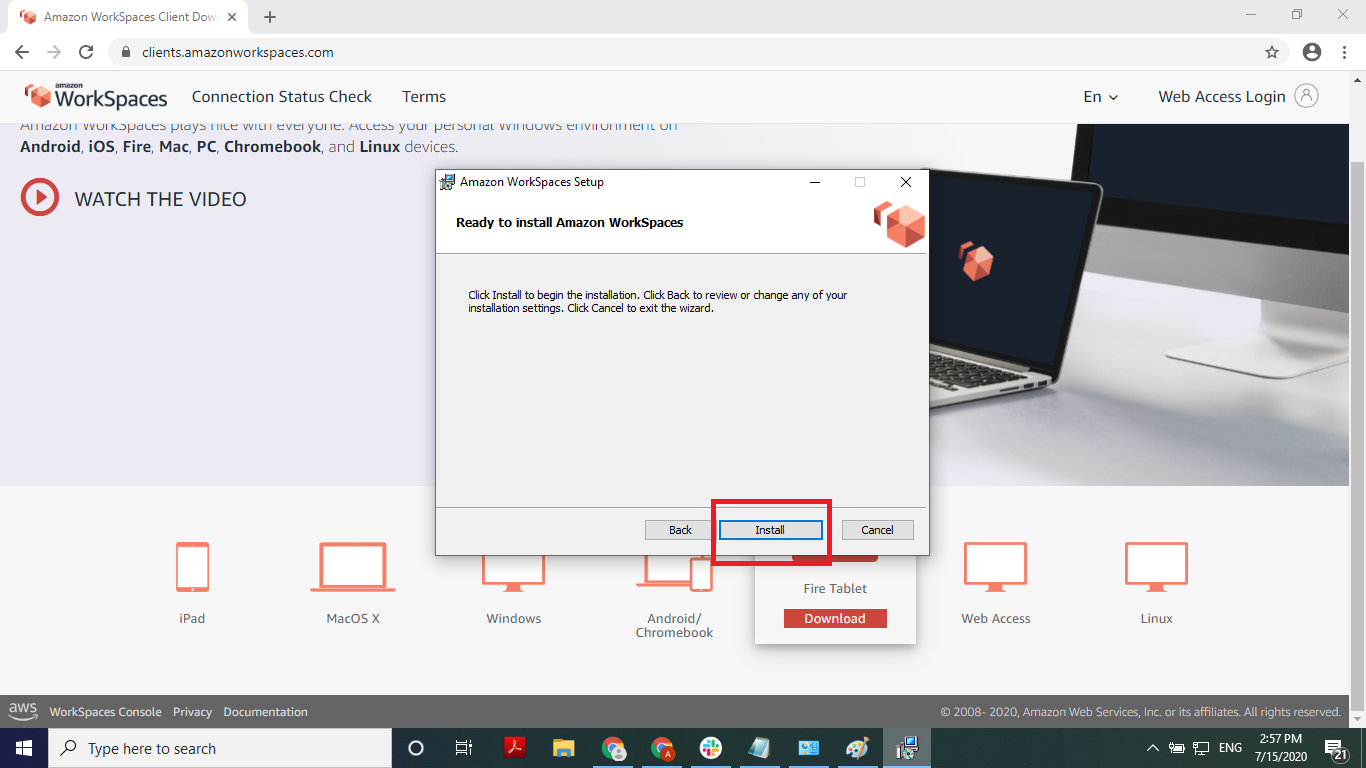This screenshot has width=1366, height=768.
Task: Open the Documentation footer link
Action: click(x=265, y=712)
